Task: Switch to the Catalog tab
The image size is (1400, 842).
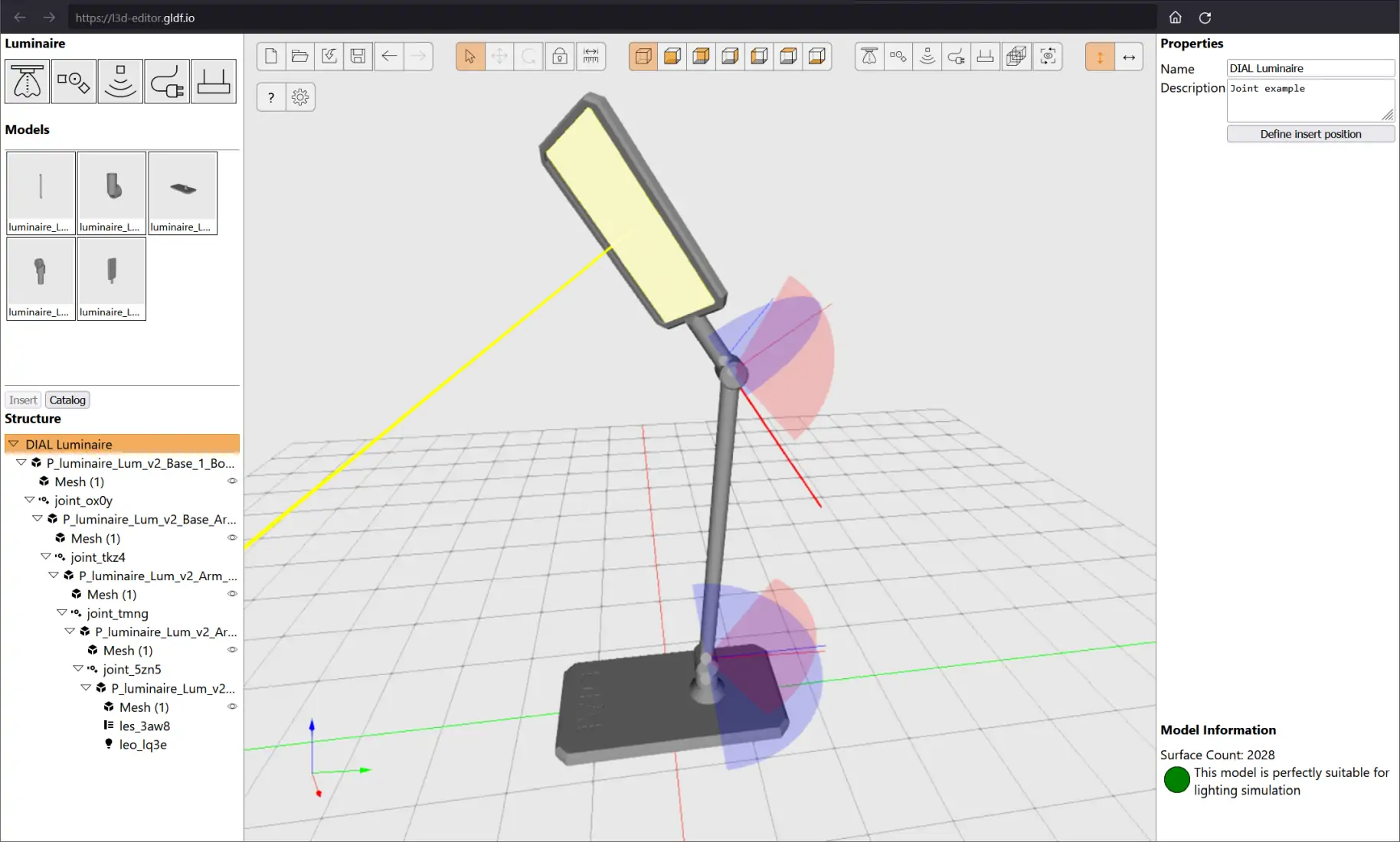Action: (x=67, y=400)
